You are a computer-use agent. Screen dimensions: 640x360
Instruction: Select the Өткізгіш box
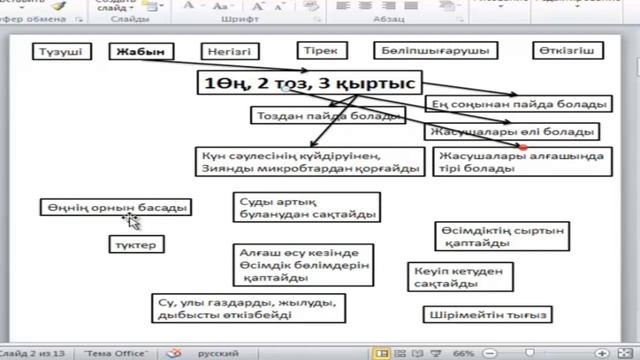pos(568,50)
